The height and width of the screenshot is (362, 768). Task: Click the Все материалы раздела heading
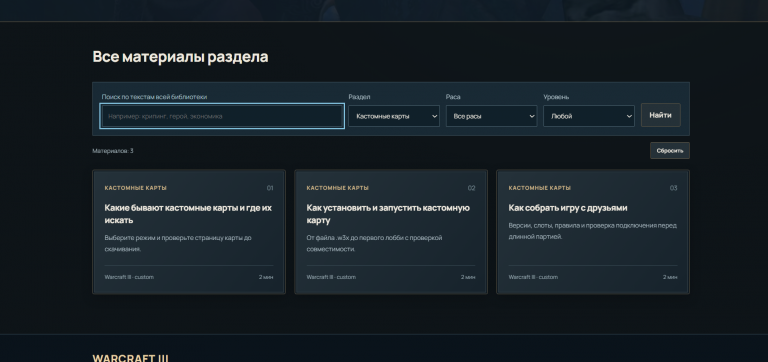pyautogui.click(x=180, y=57)
